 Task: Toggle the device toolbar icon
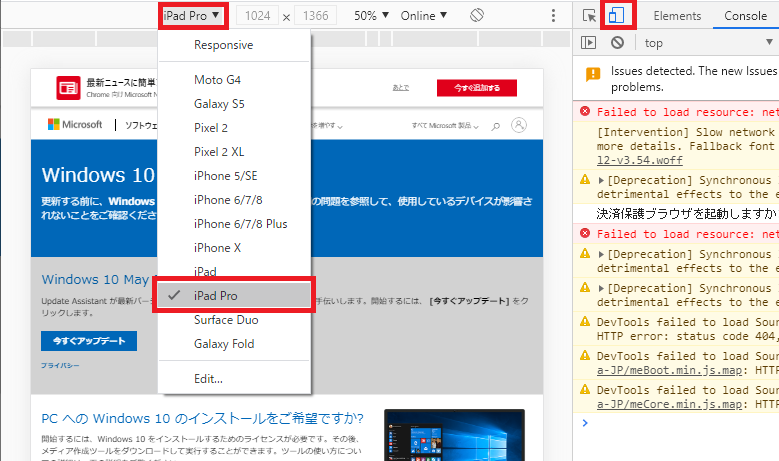[617, 15]
